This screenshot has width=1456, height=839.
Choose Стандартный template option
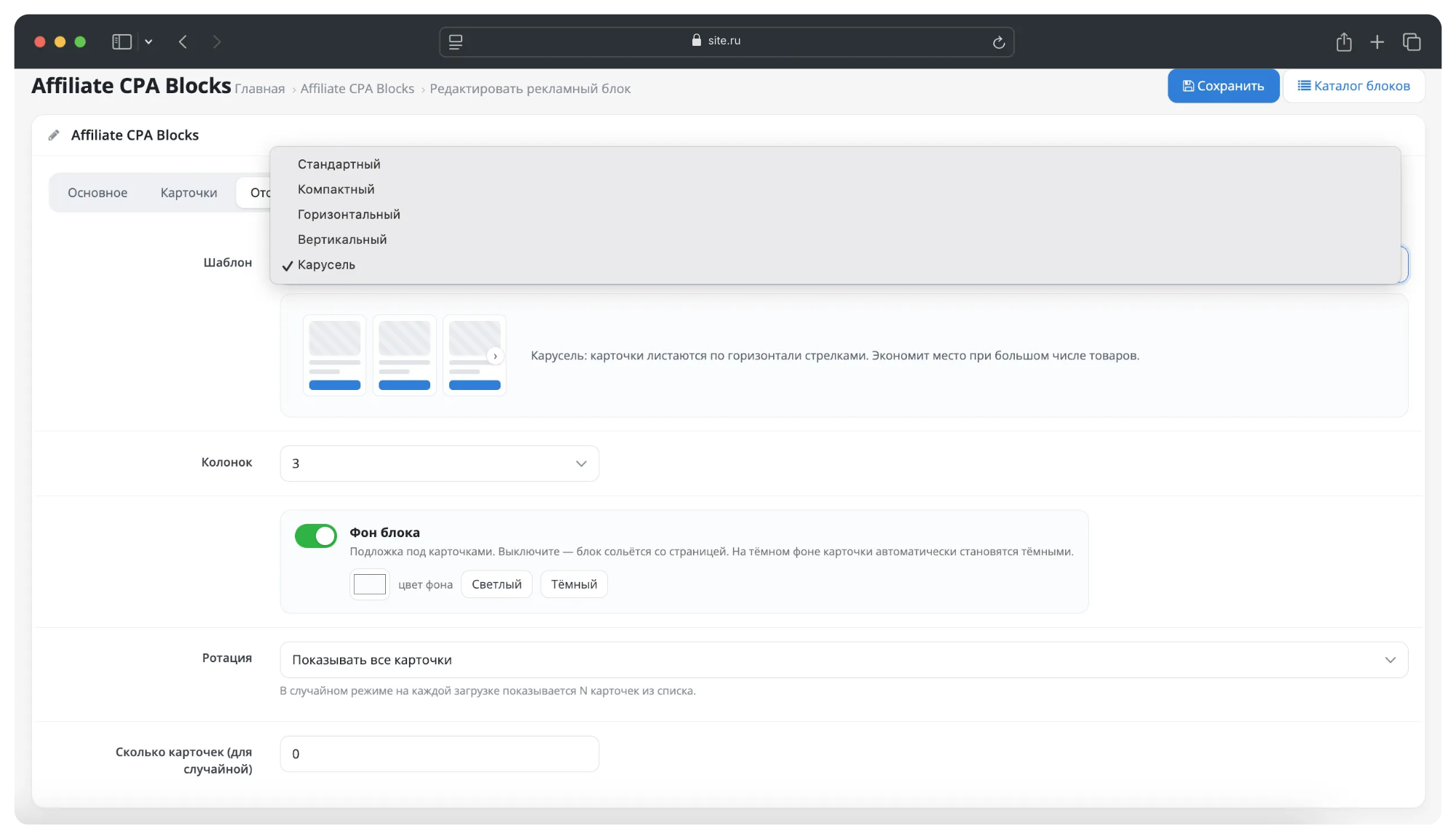pos(835,164)
